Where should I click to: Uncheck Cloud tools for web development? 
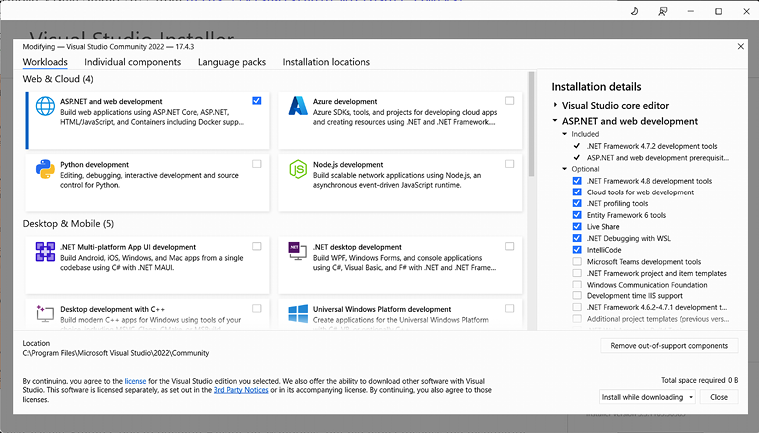coord(577,192)
